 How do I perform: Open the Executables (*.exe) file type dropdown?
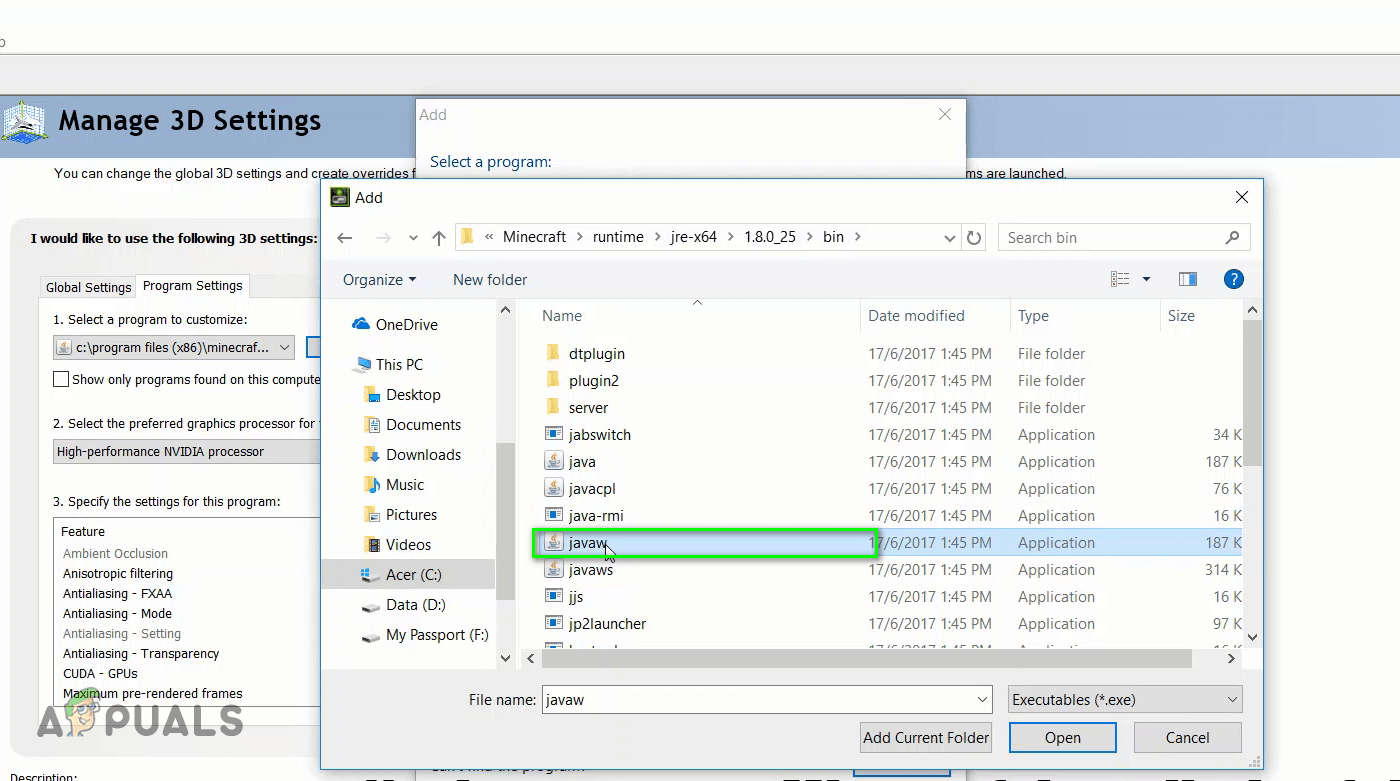point(1125,700)
